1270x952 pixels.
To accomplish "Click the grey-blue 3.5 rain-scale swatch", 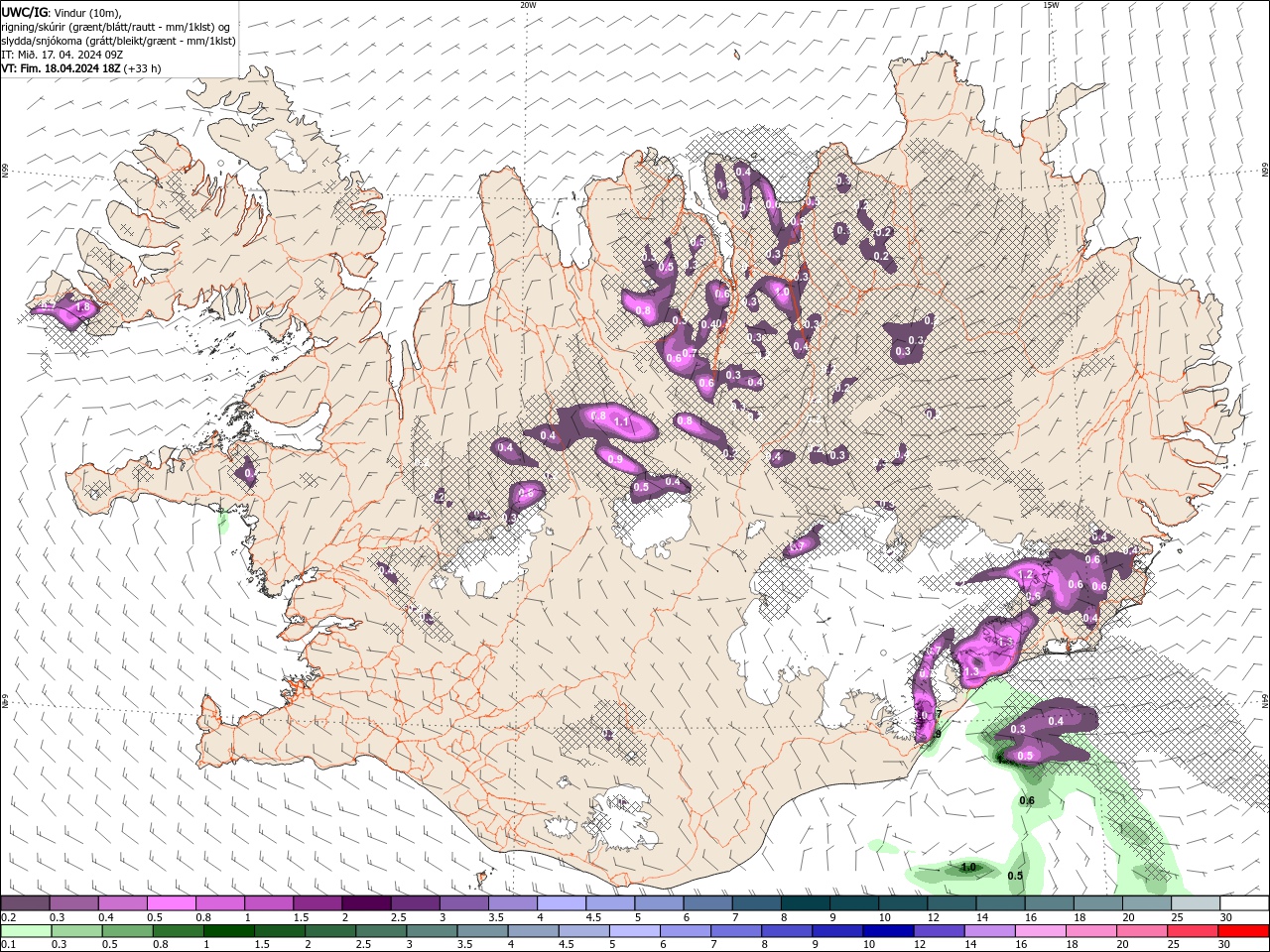I will click(481, 930).
